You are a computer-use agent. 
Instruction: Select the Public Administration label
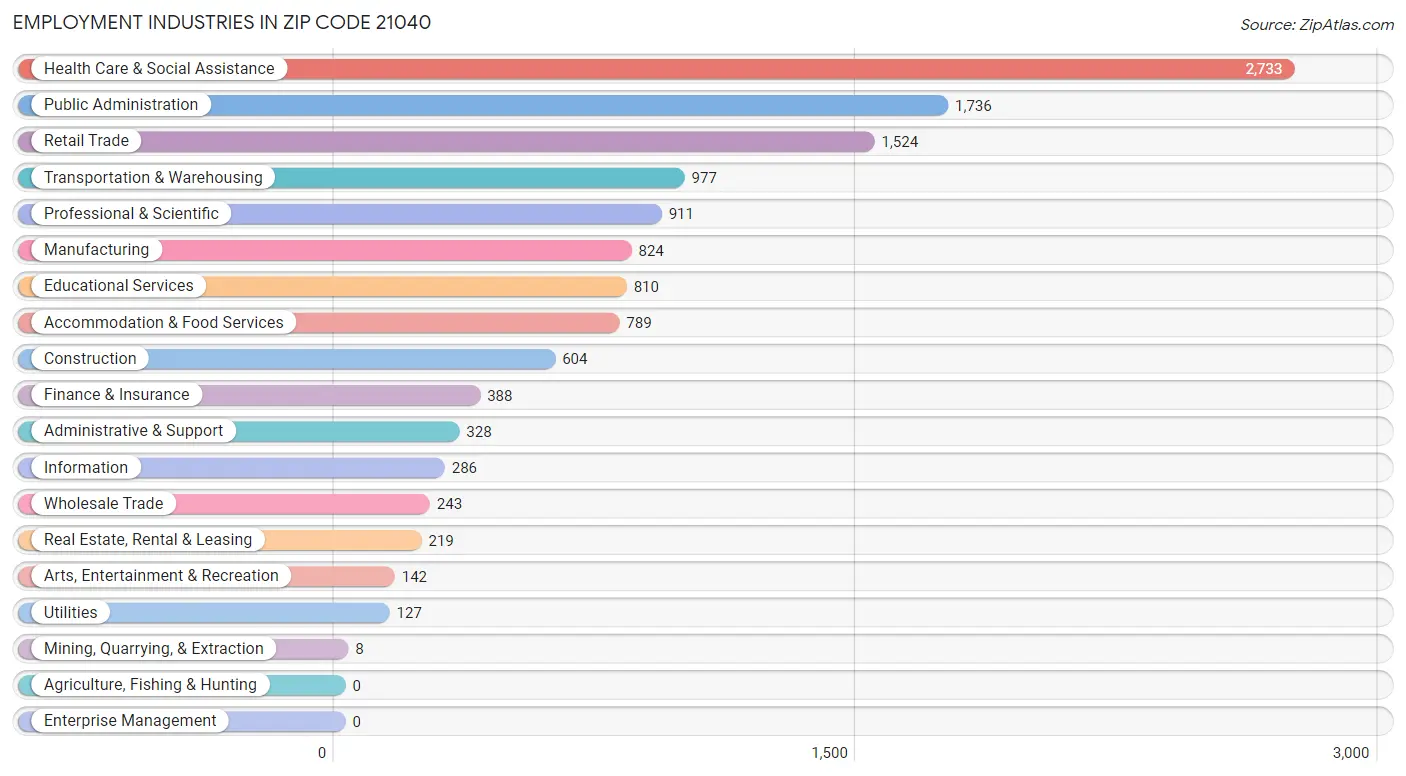pos(121,105)
